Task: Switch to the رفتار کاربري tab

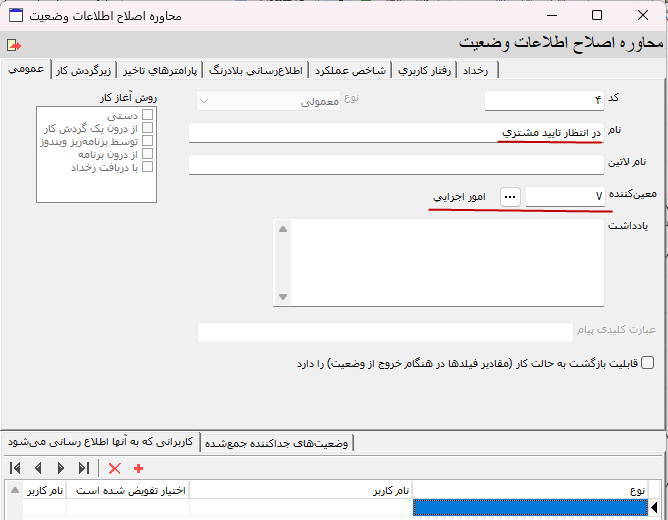Action: click(x=425, y=70)
